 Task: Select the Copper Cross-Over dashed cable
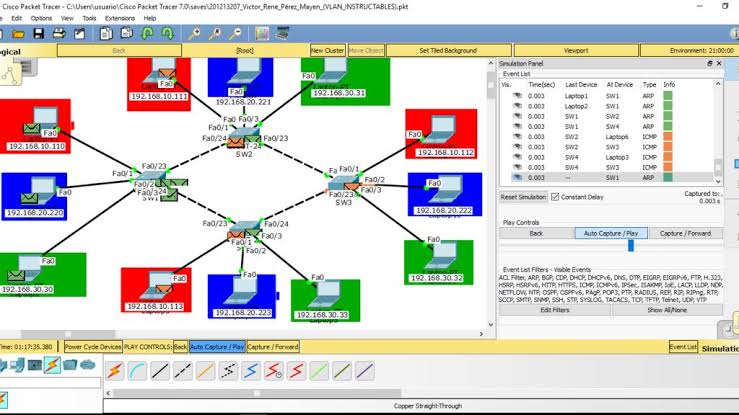pyautogui.click(x=182, y=371)
